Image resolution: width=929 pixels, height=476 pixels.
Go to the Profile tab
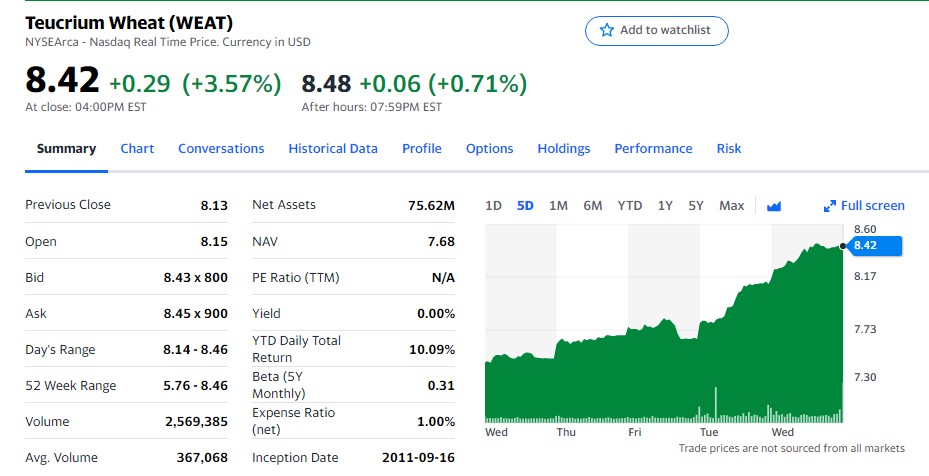[421, 148]
